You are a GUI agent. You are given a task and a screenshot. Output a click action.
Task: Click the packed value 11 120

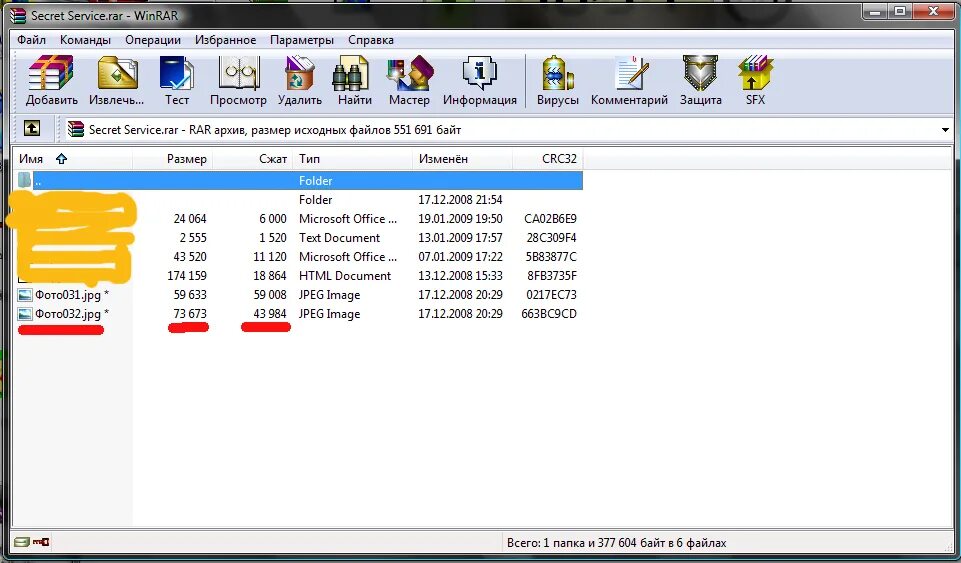[270, 257]
